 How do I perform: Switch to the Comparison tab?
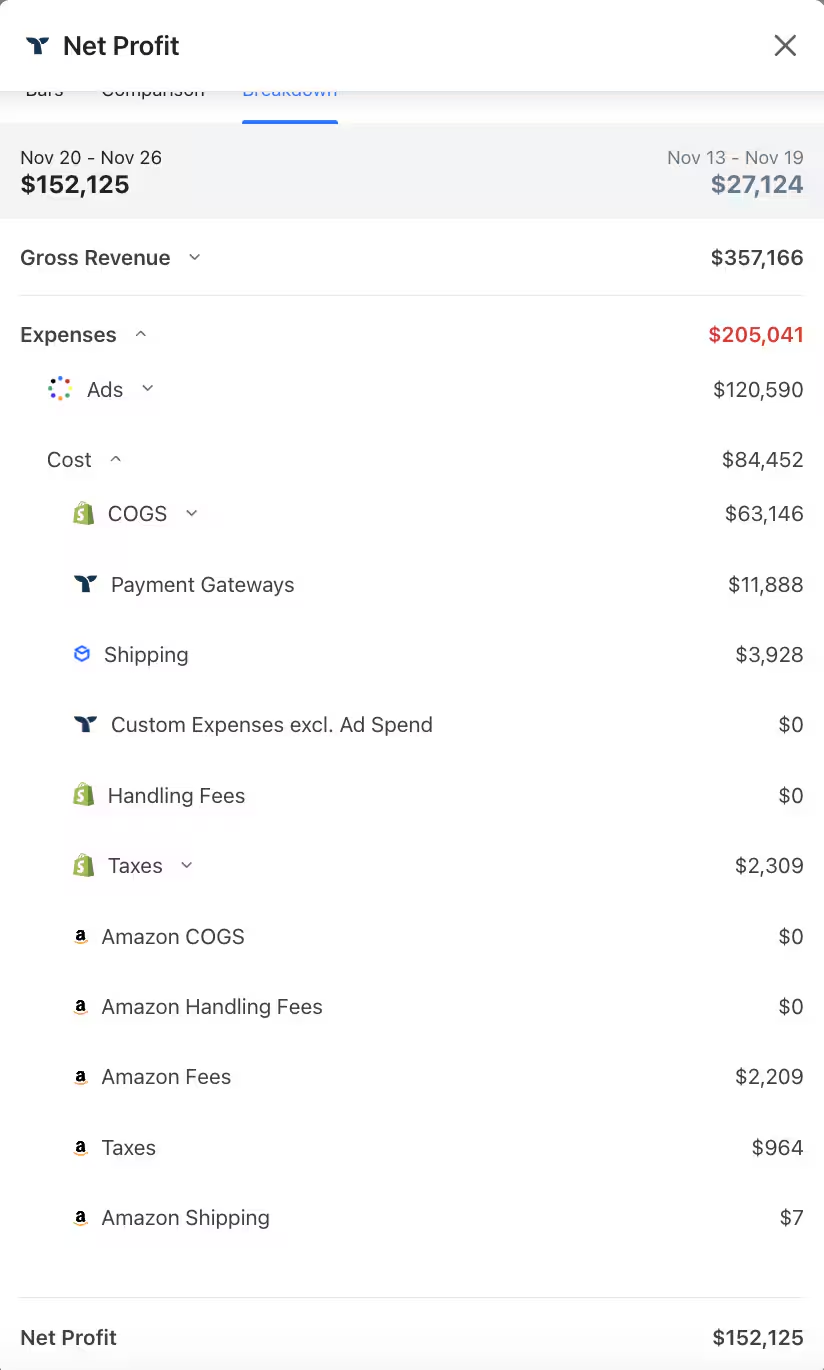(x=152, y=92)
